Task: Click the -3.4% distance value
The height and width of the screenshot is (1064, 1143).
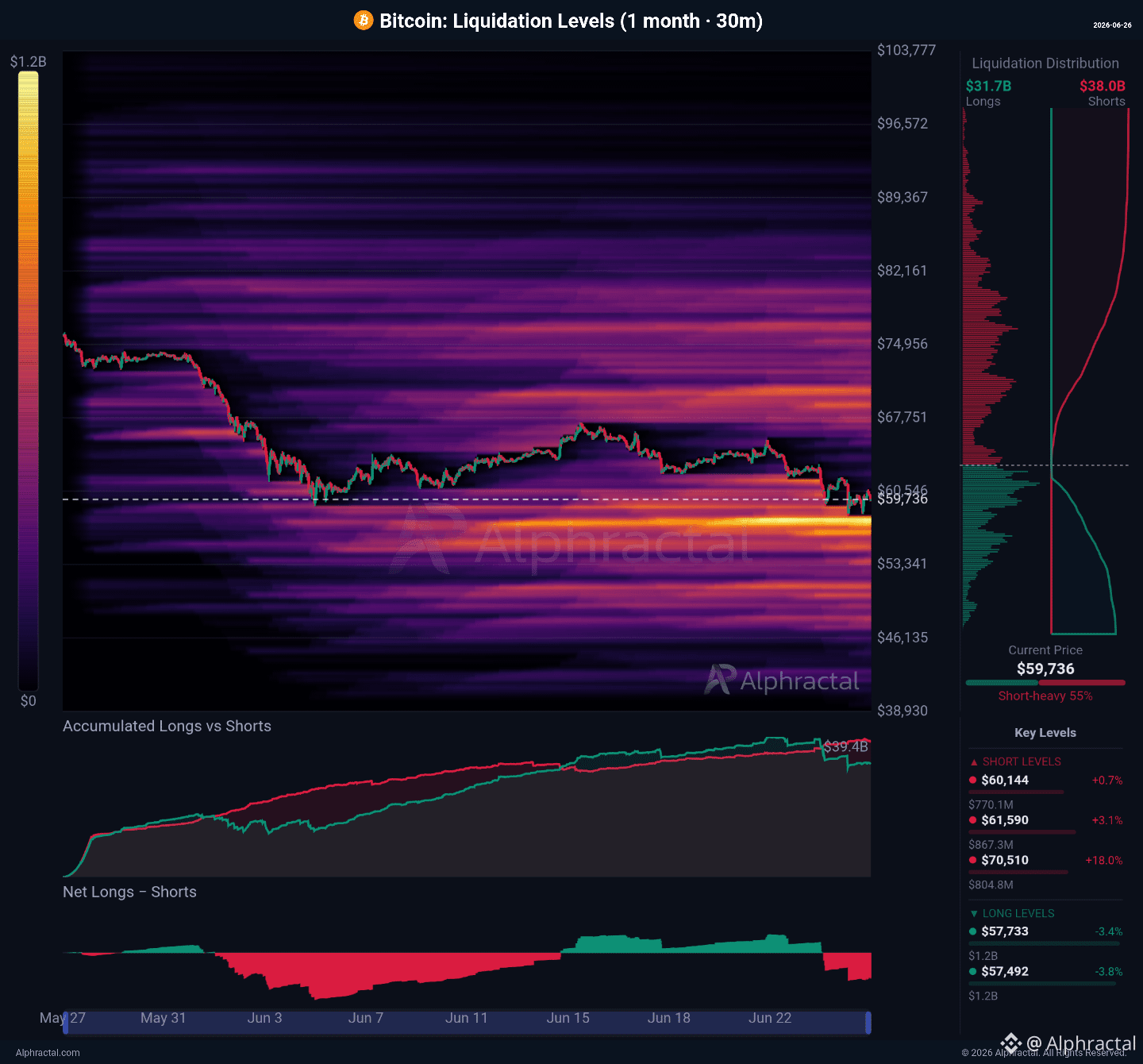Action: click(x=1109, y=931)
